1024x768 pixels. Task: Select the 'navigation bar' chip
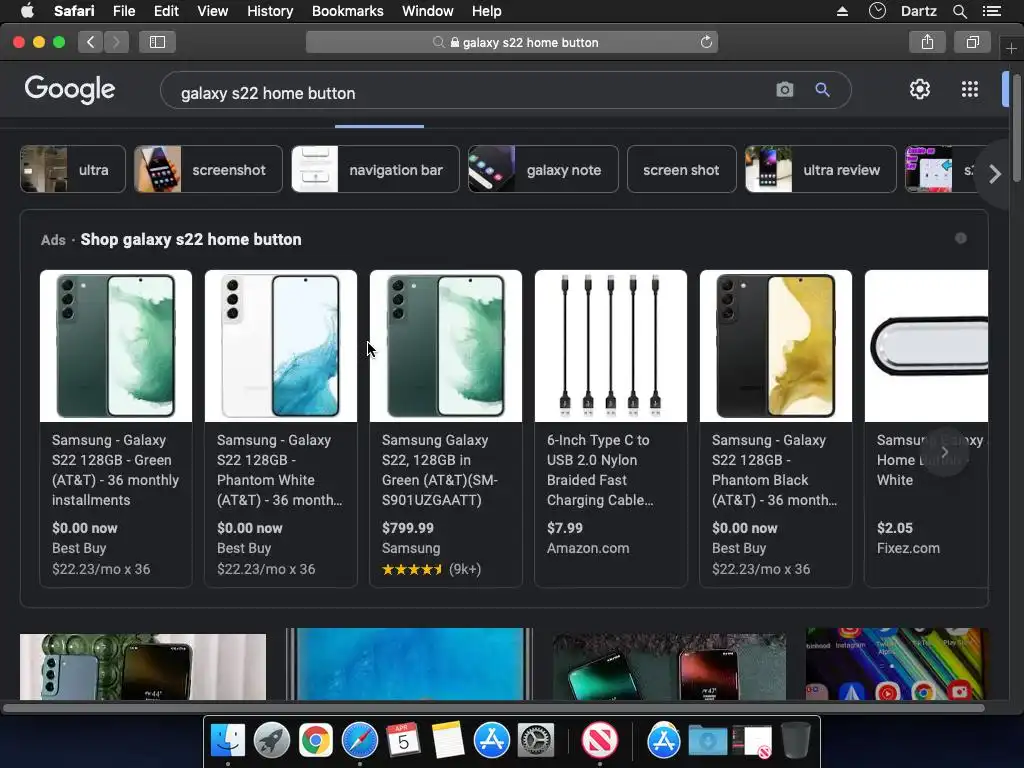[375, 170]
